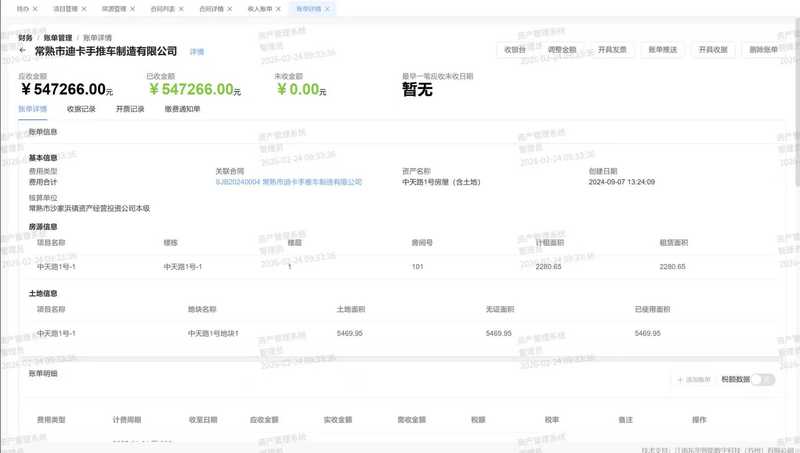
Task: Close the 房源管理 tab via X icon
Action: tap(135, 8)
